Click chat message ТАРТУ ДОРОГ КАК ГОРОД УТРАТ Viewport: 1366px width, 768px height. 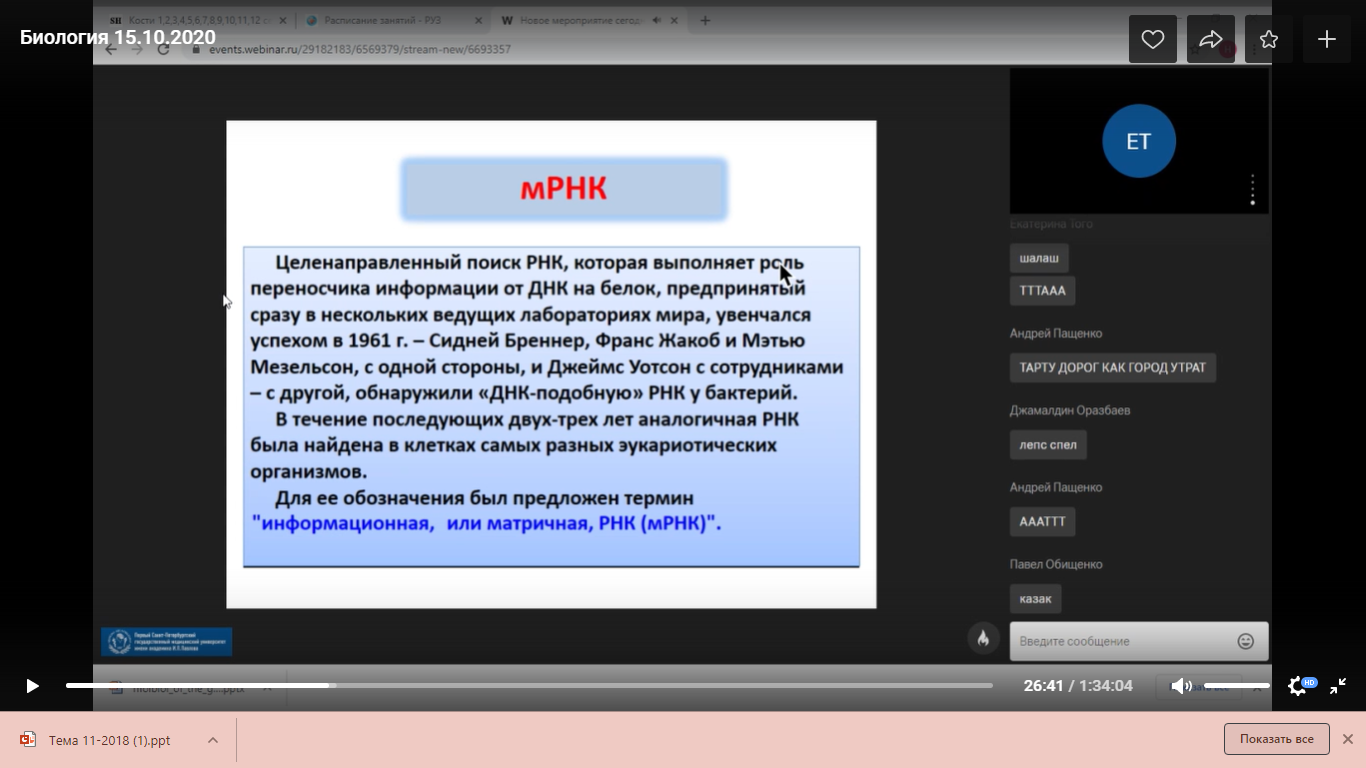point(1113,368)
